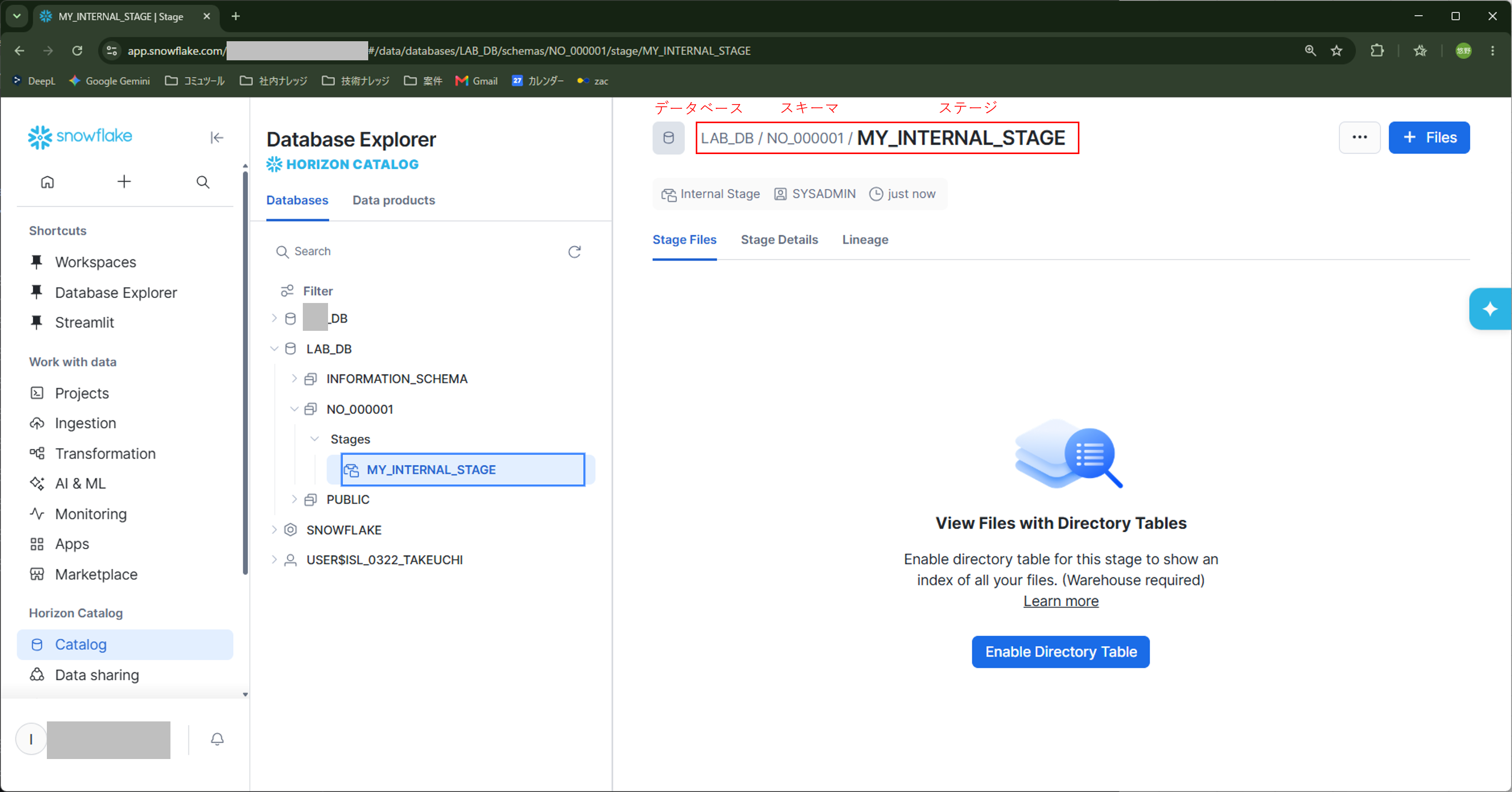Open the Google Gemini bookmark
The width and height of the screenshot is (1512, 792).
(109, 81)
